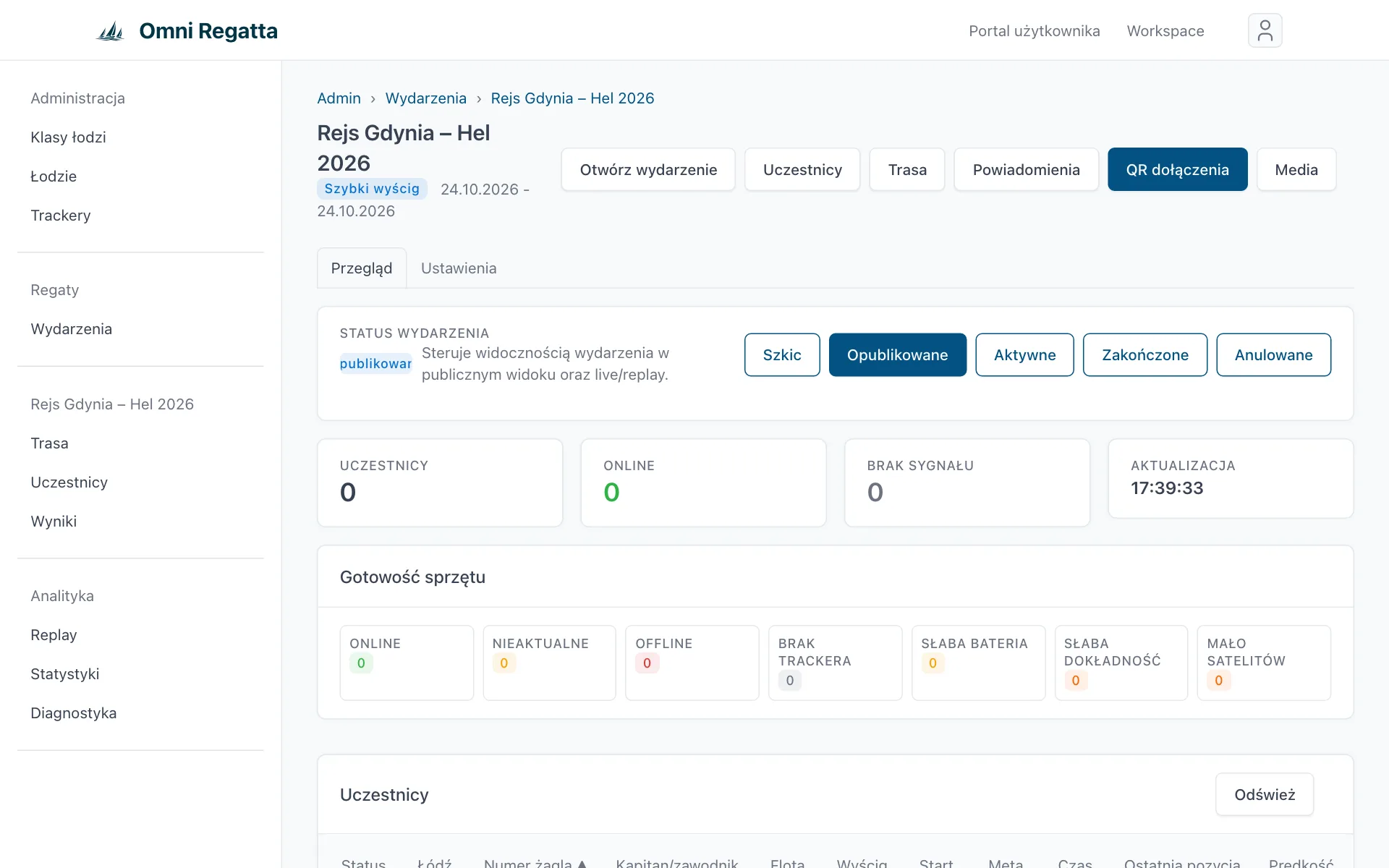Image resolution: width=1389 pixels, height=868 pixels.
Task: Open the Trasa header button
Action: point(907,169)
